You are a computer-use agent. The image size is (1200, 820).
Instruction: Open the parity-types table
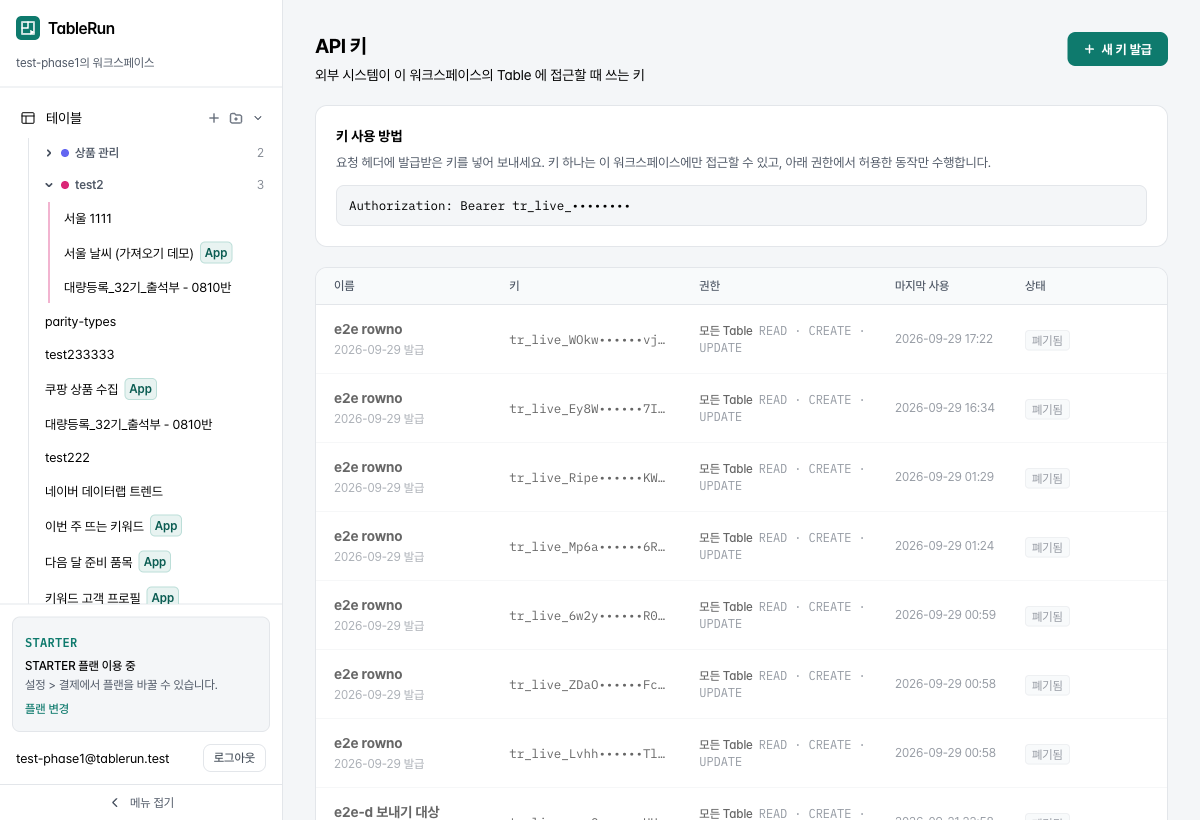tap(80, 322)
